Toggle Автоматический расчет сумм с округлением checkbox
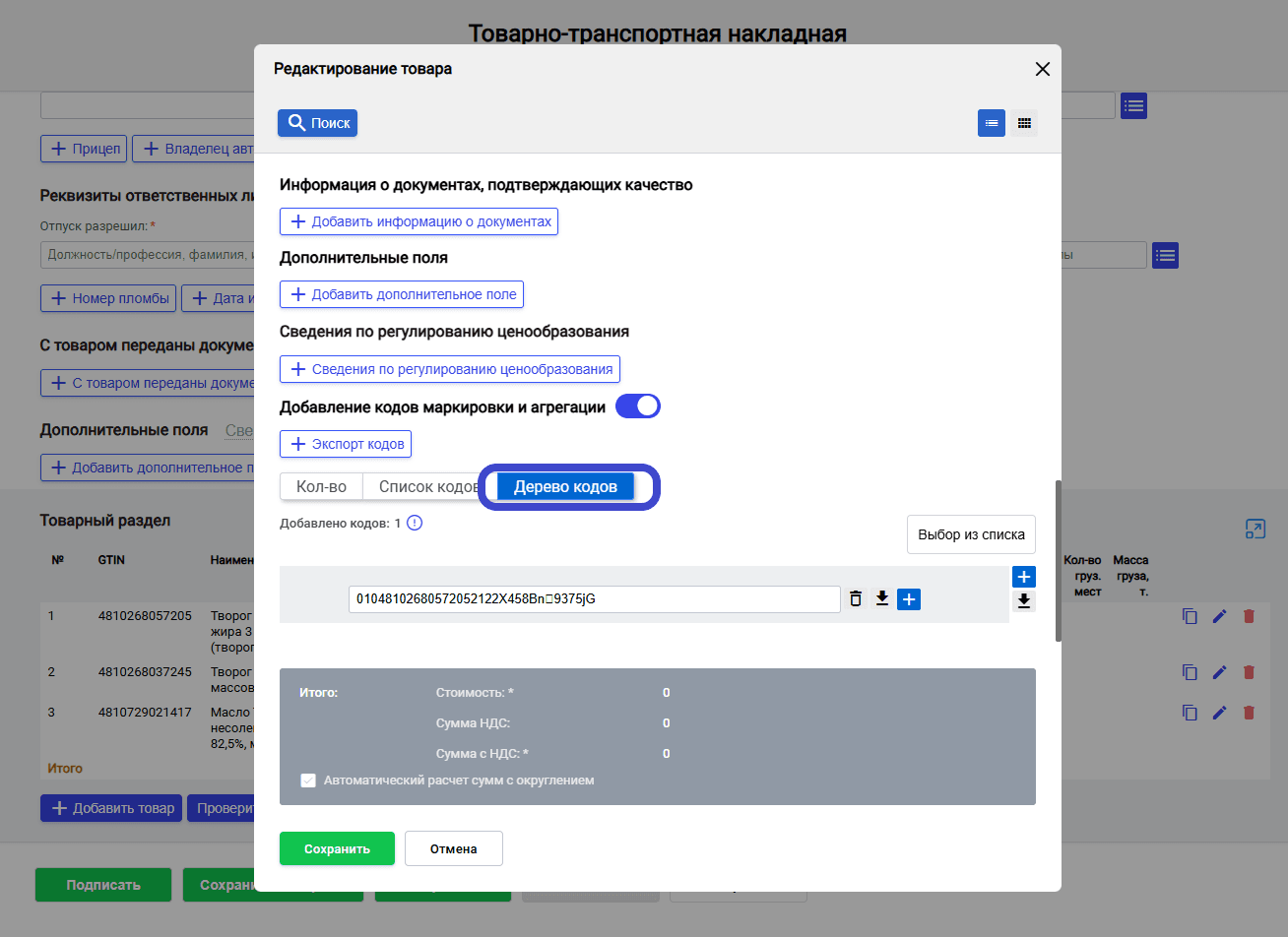Screen dimensions: 1288x937 (307, 781)
